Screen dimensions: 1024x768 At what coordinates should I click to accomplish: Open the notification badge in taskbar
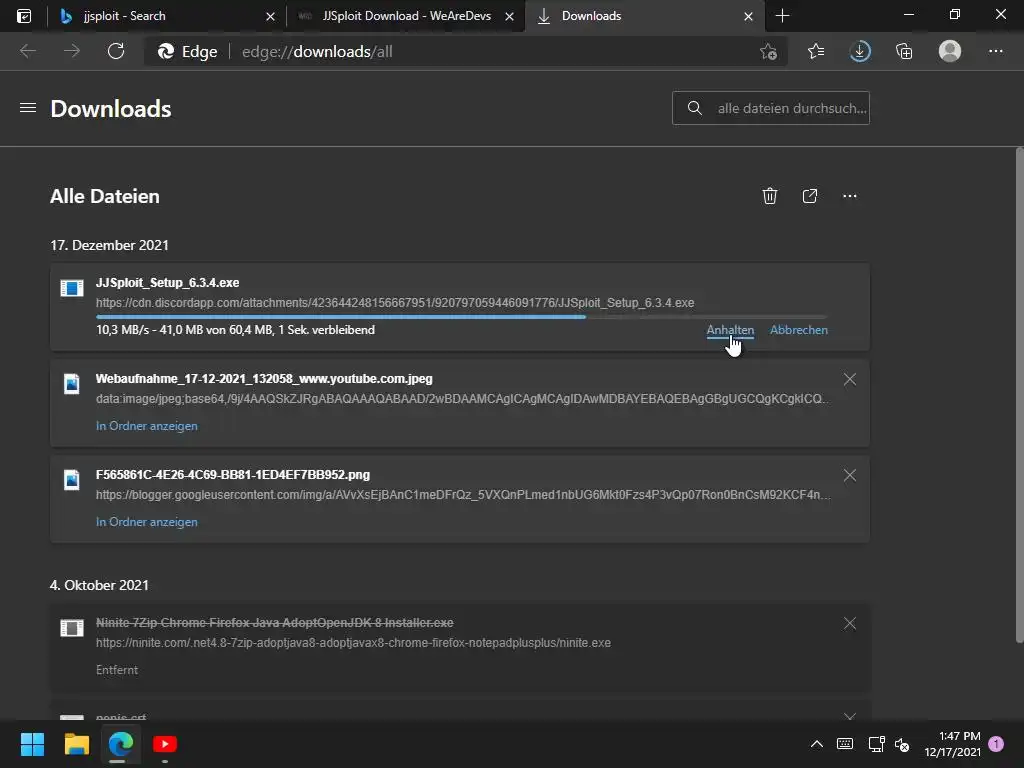[996, 744]
